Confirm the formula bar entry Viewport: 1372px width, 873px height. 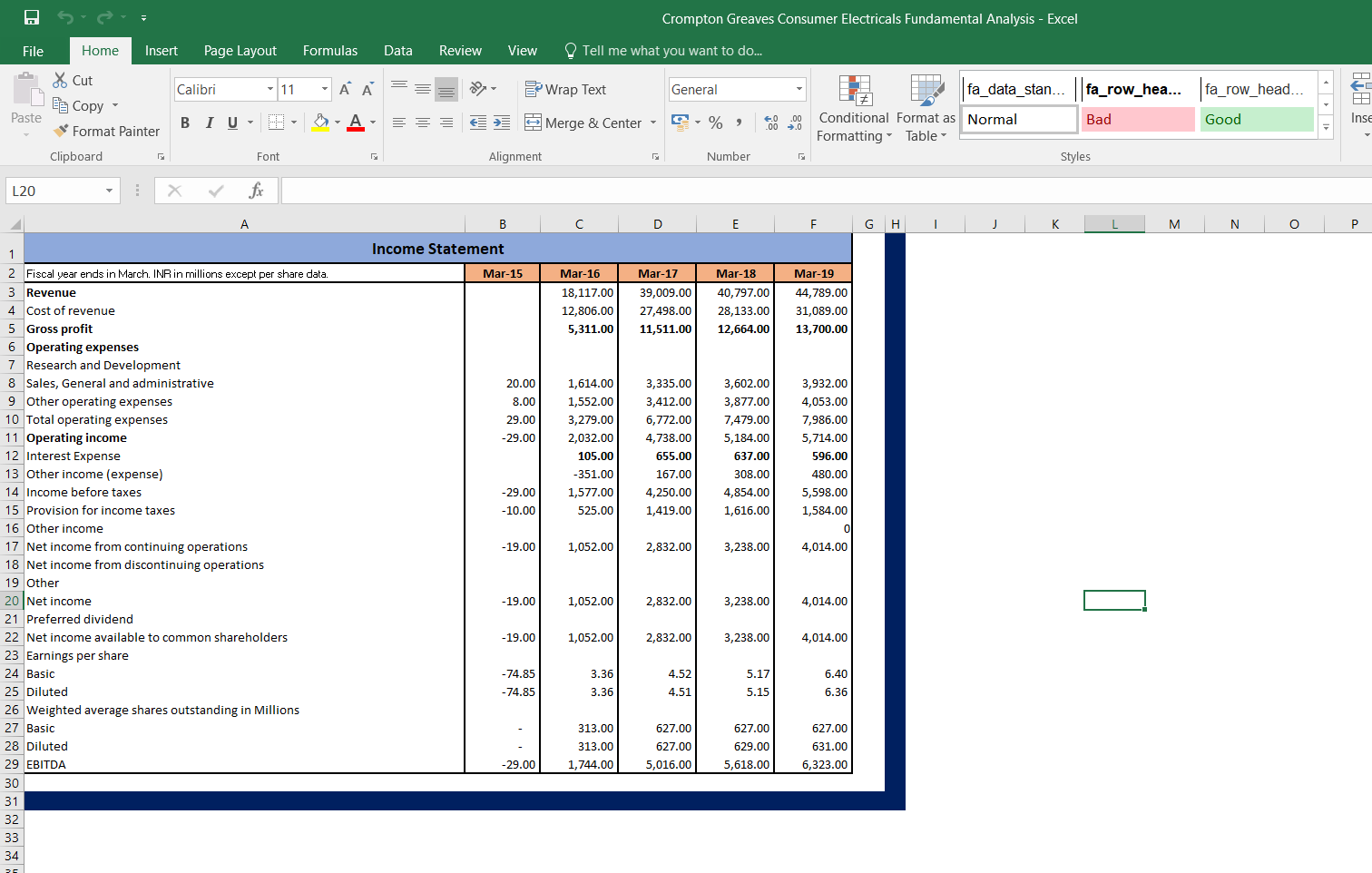pos(216,191)
